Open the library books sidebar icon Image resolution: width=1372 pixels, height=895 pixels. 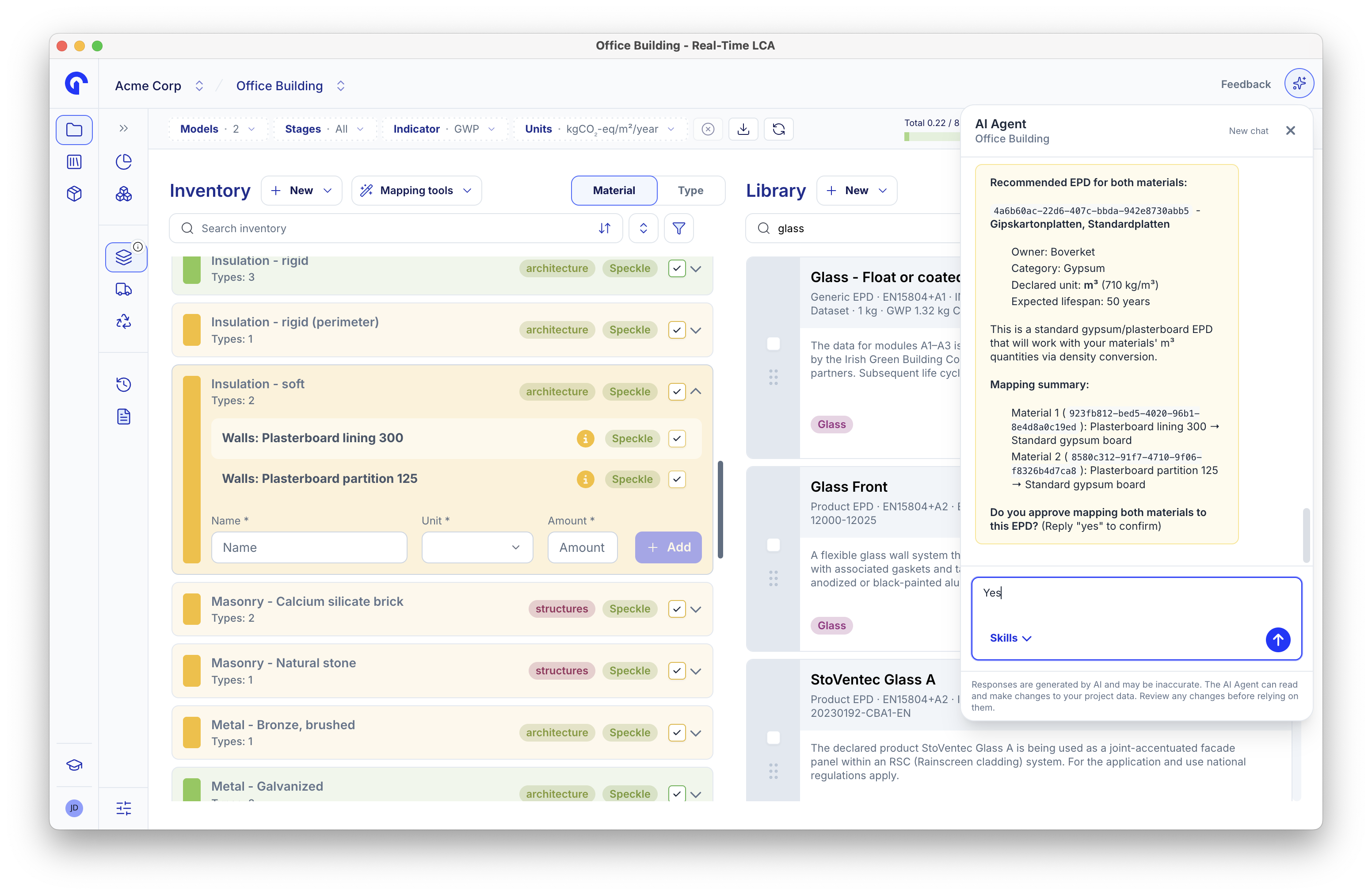click(x=74, y=162)
